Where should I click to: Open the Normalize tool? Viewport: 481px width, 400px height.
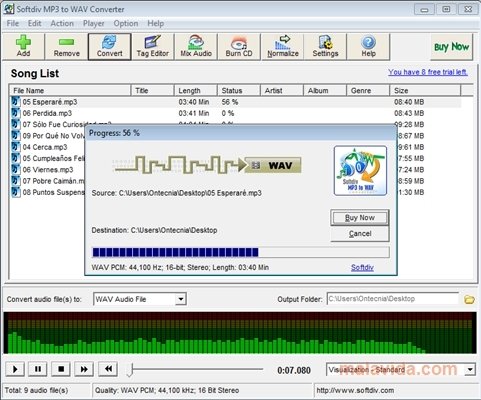coord(283,47)
